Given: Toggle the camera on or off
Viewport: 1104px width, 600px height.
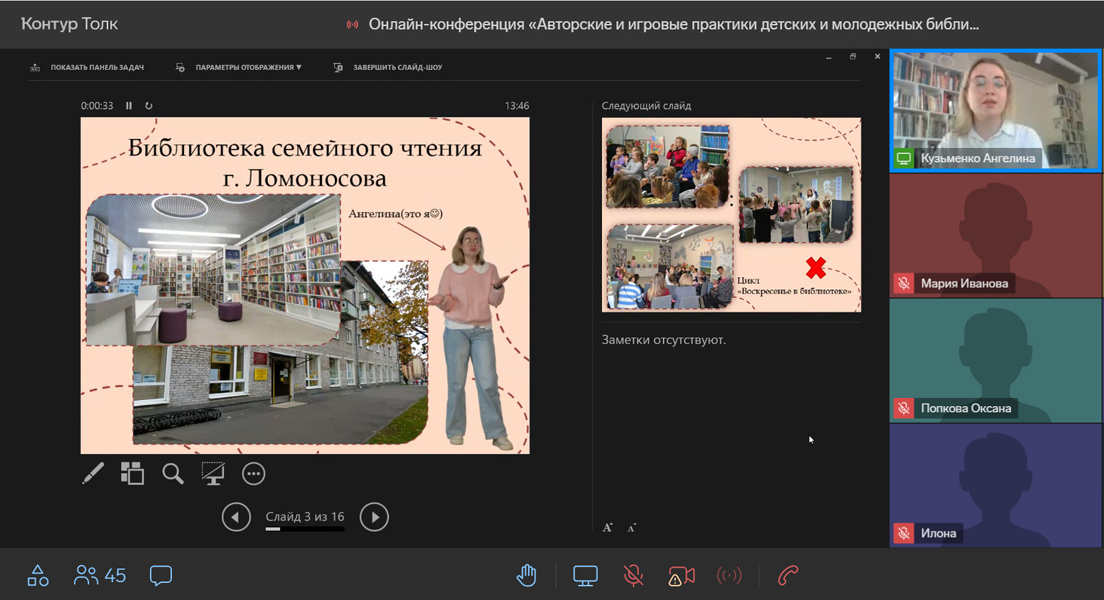Looking at the screenshot, I should pyautogui.click(x=681, y=575).
